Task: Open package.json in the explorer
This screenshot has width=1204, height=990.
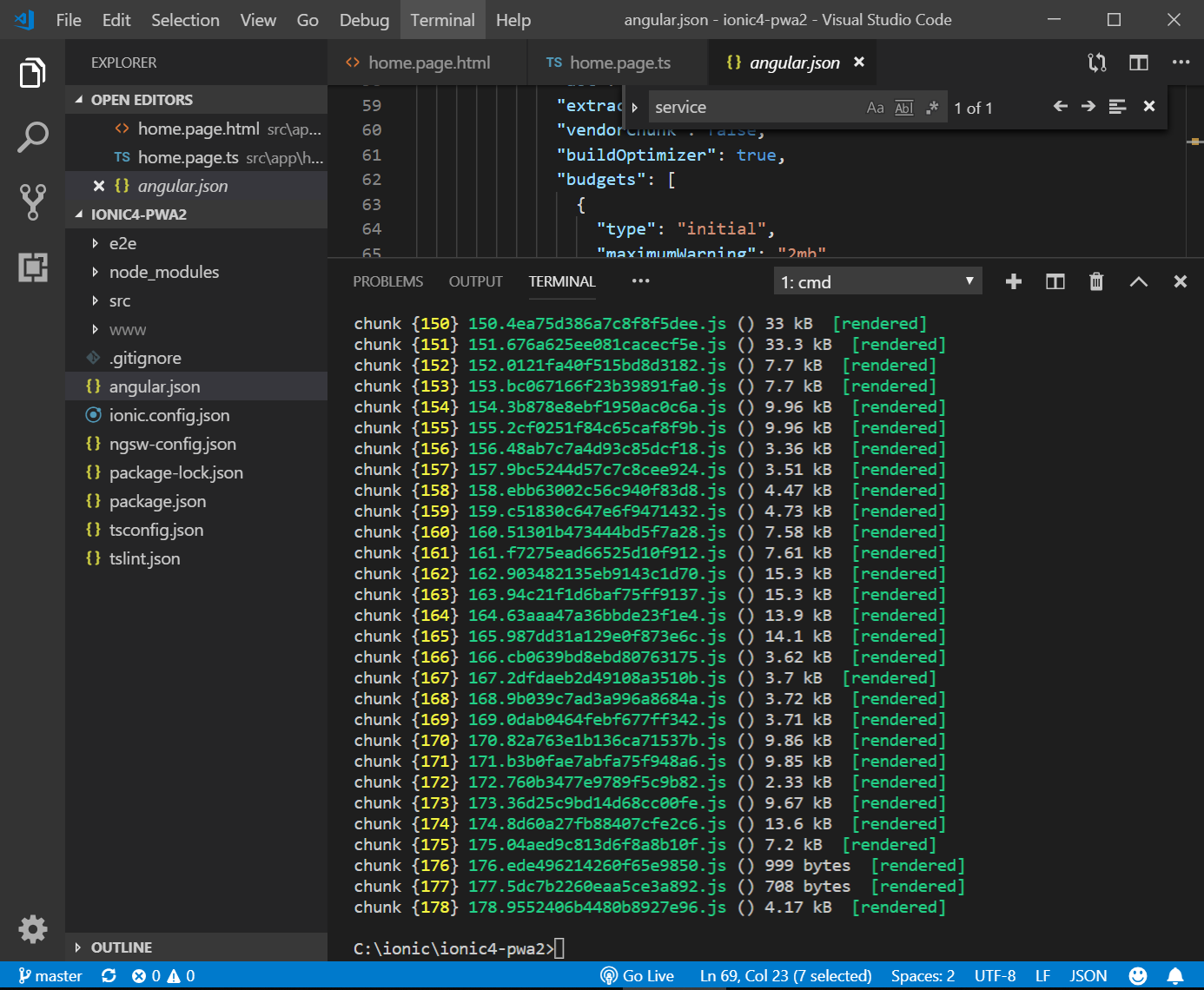Action: click(157, 501)
